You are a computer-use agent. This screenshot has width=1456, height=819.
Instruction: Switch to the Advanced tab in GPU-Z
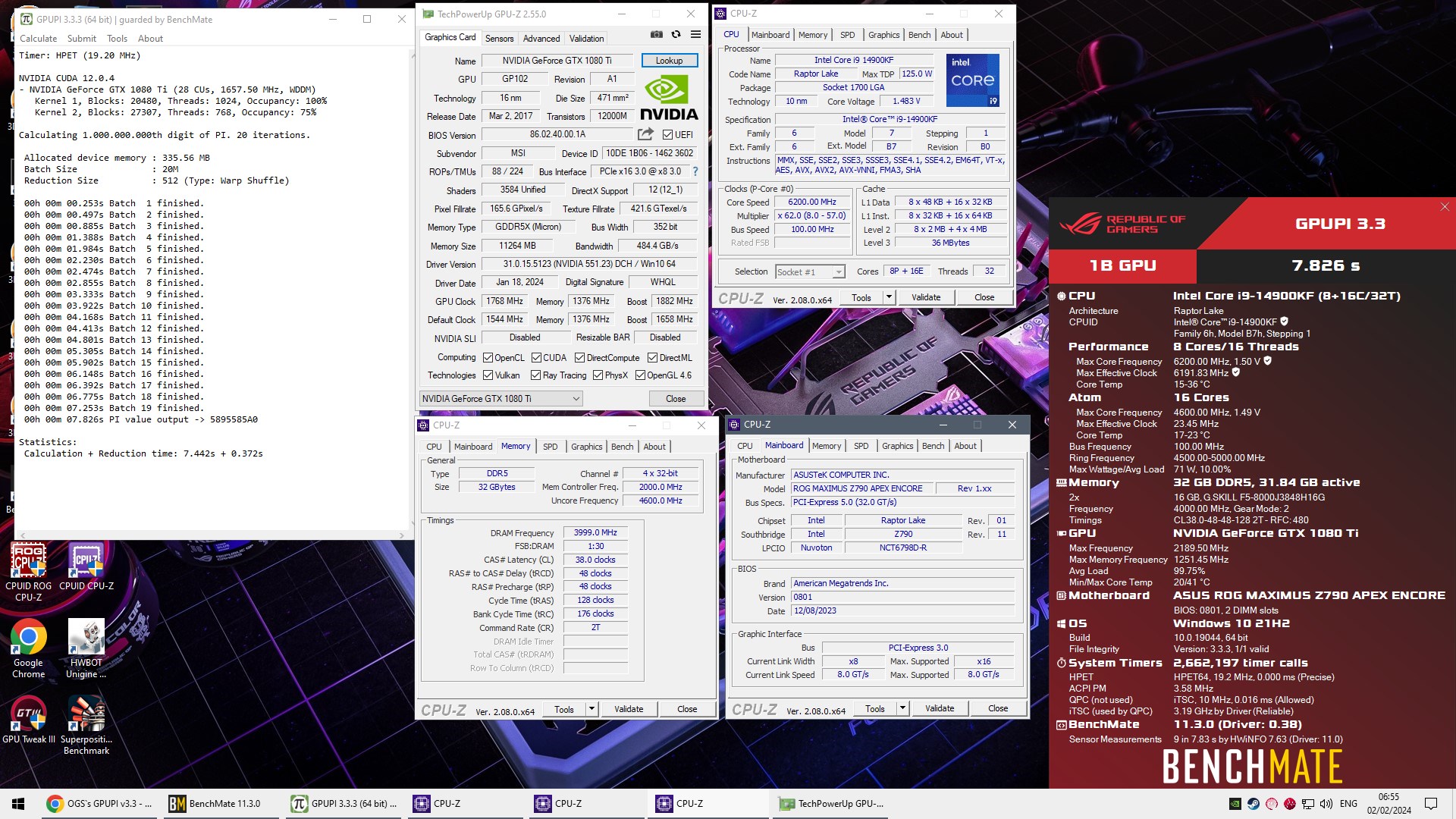tap(541, 39)
